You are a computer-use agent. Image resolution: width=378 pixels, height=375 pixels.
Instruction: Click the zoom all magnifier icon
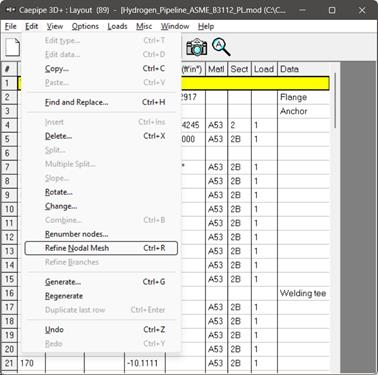pyautogui.click(x=221, y=47)
